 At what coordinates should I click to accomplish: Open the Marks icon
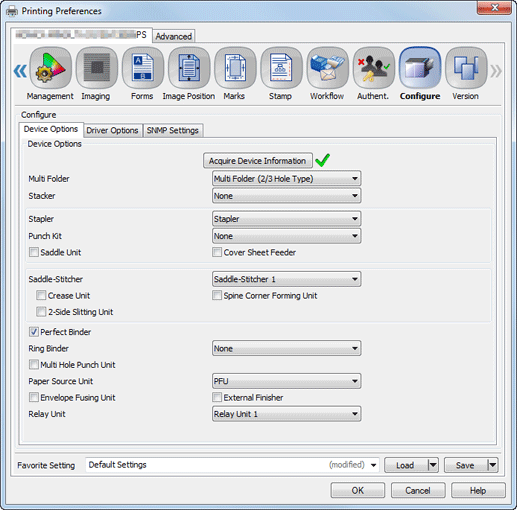235,68
